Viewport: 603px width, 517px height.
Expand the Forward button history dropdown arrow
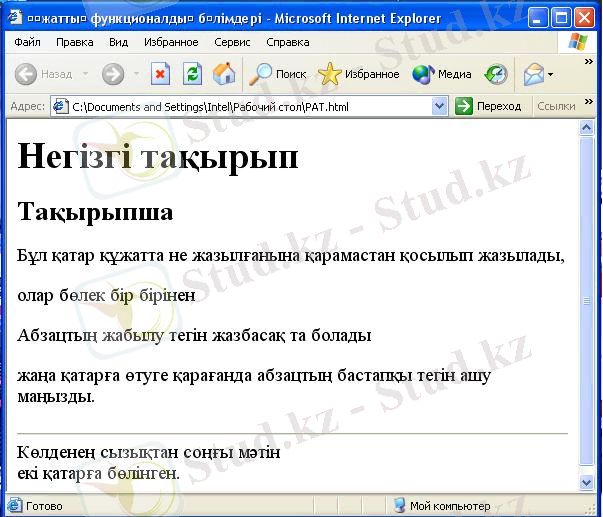pos(135,74)
